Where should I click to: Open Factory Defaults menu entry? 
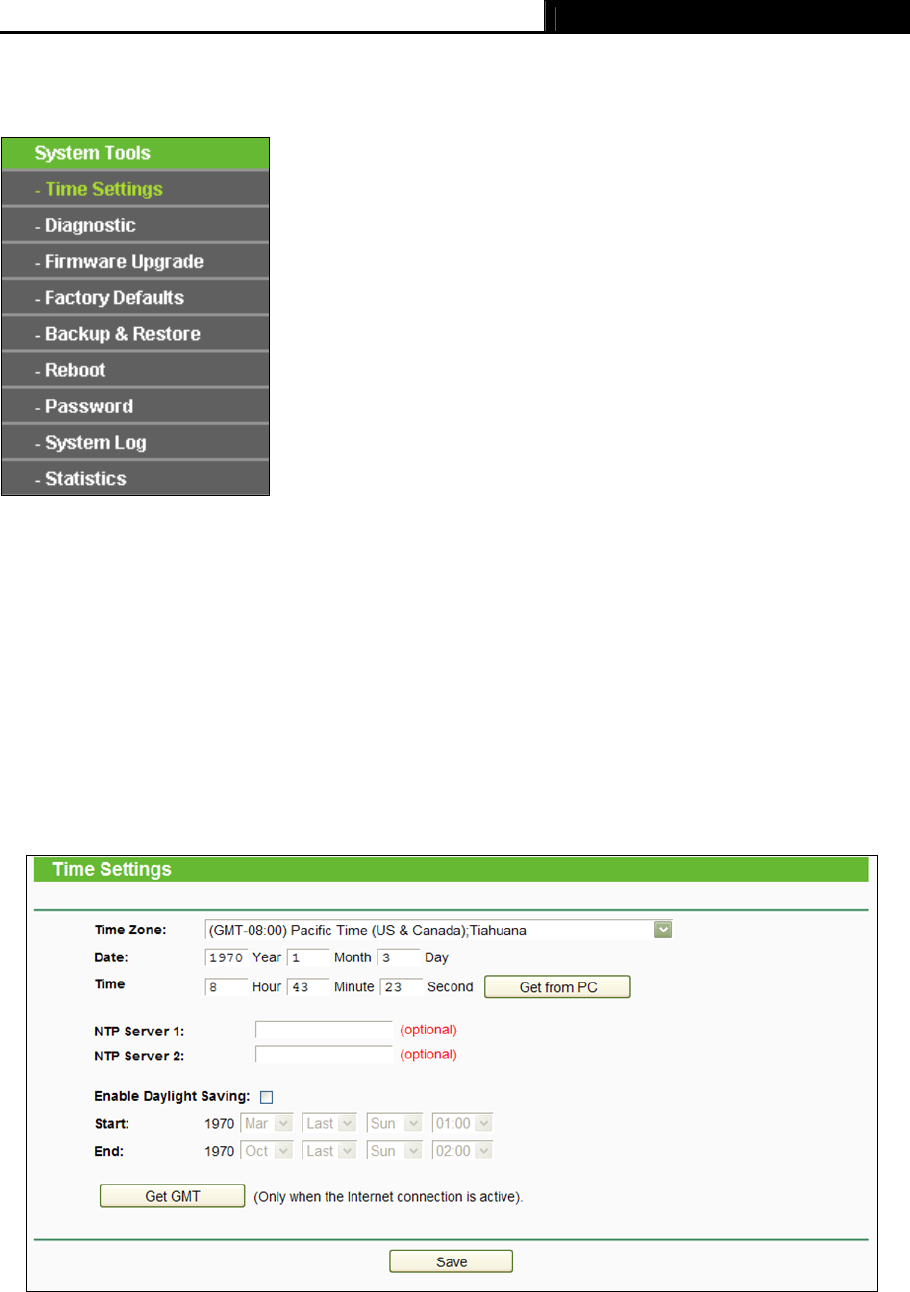(x=135, y=297)
